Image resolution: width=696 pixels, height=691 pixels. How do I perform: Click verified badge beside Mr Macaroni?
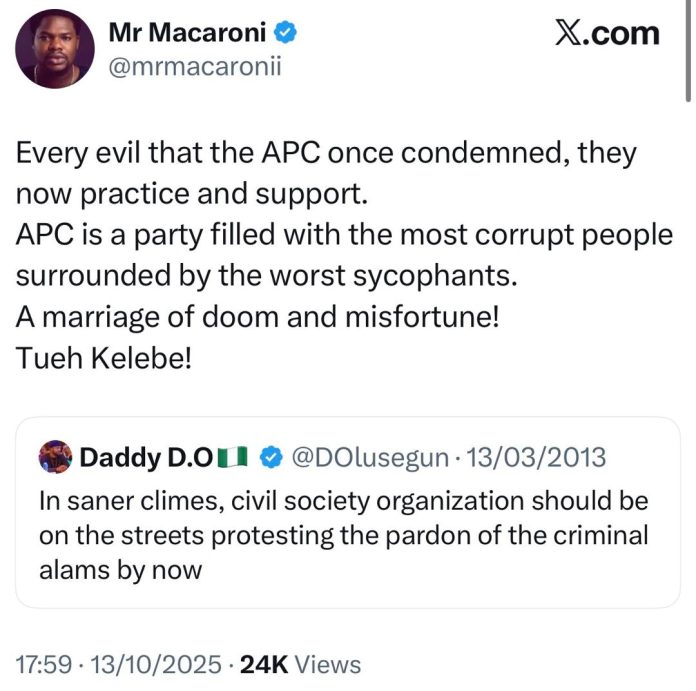coord(286,33)
